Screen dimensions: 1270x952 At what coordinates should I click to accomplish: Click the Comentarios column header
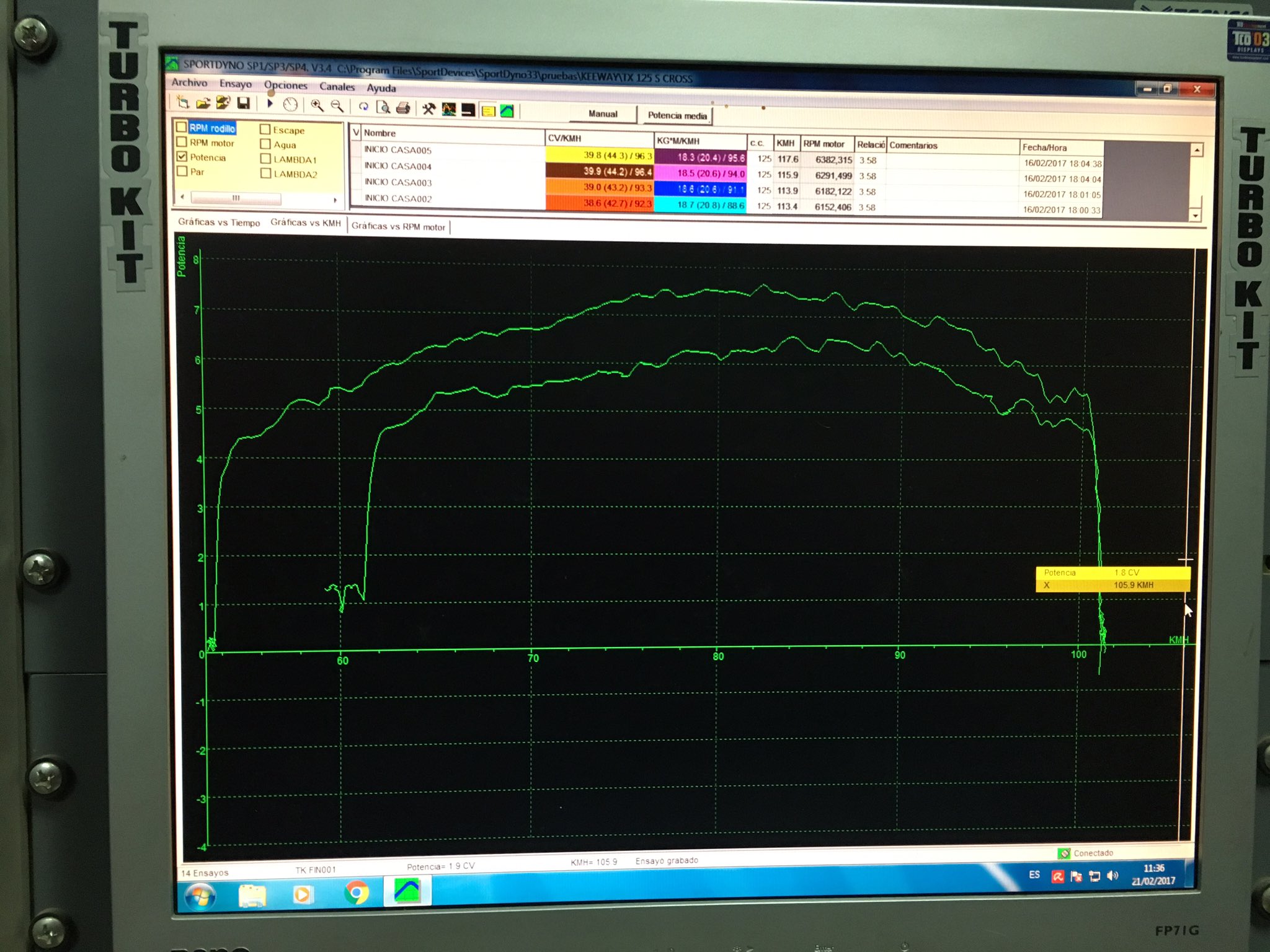953,146
